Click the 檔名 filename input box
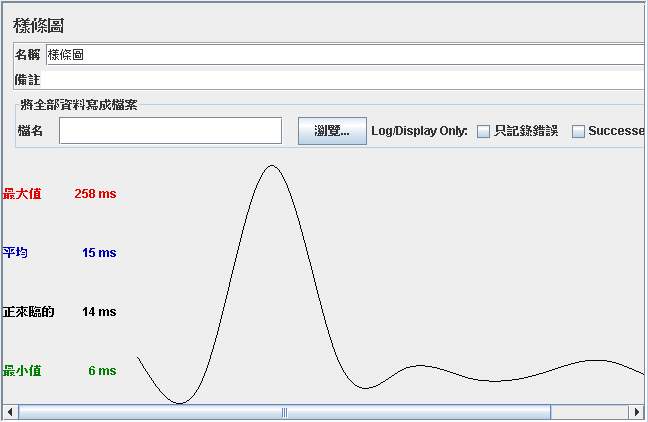 (171, 131)
